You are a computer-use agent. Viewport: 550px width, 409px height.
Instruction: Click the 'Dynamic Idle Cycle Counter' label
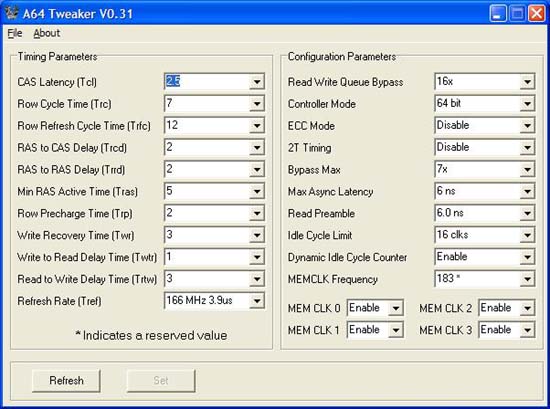click(347, 257)
